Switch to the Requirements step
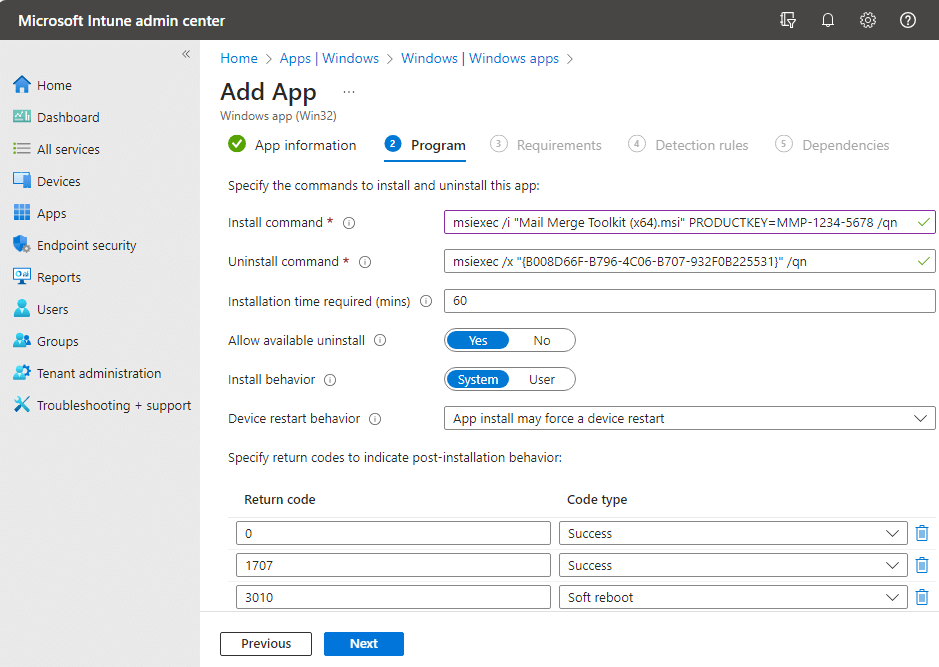 546,145
